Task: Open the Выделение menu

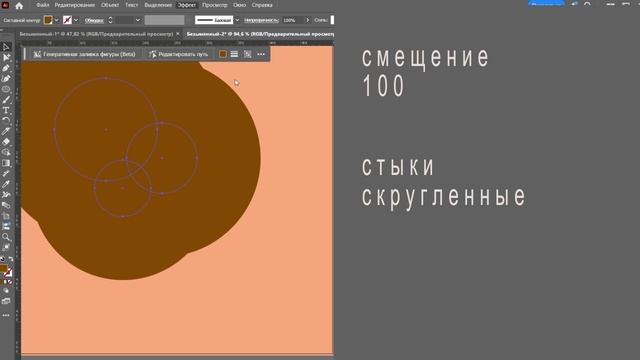Action: [158, 5]
